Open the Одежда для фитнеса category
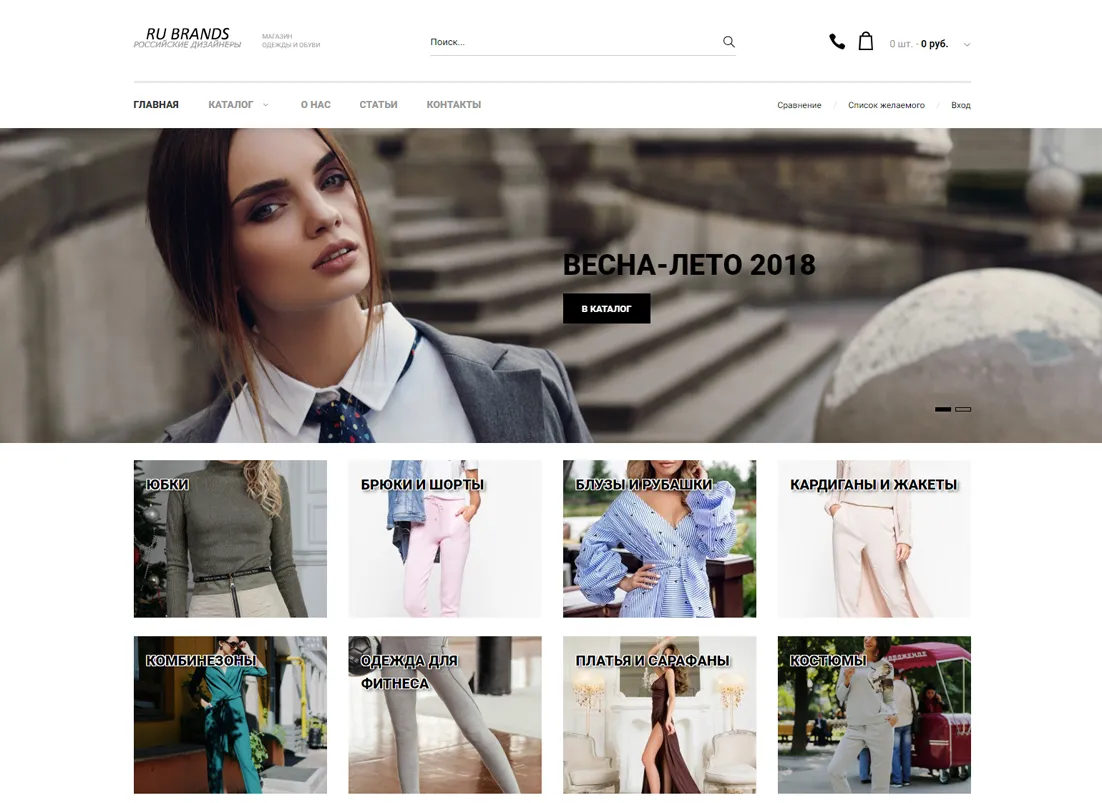1102x803 pixels. pyautogui.click(x=445, y=714)
